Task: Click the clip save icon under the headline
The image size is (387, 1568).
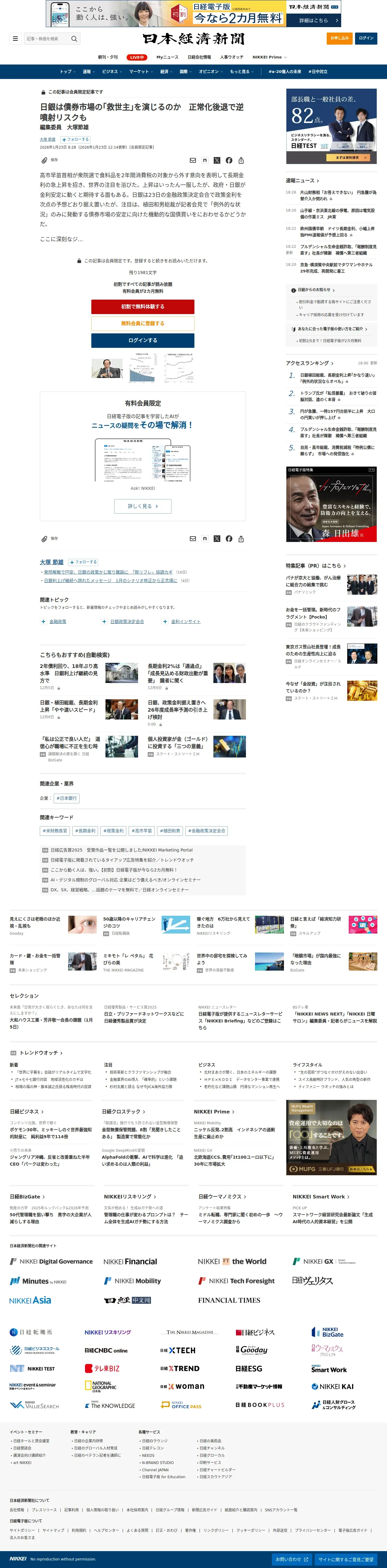Action: tap(44, 160)
